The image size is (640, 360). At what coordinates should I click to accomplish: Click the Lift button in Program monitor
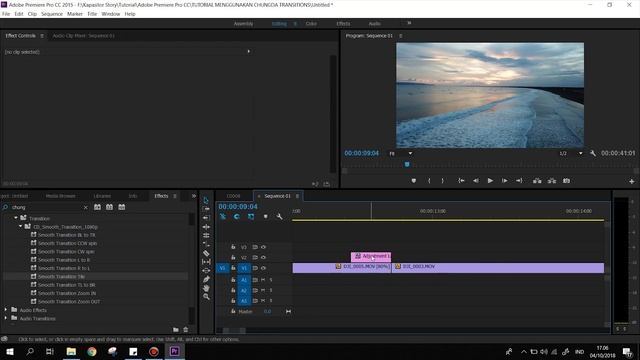537,181
